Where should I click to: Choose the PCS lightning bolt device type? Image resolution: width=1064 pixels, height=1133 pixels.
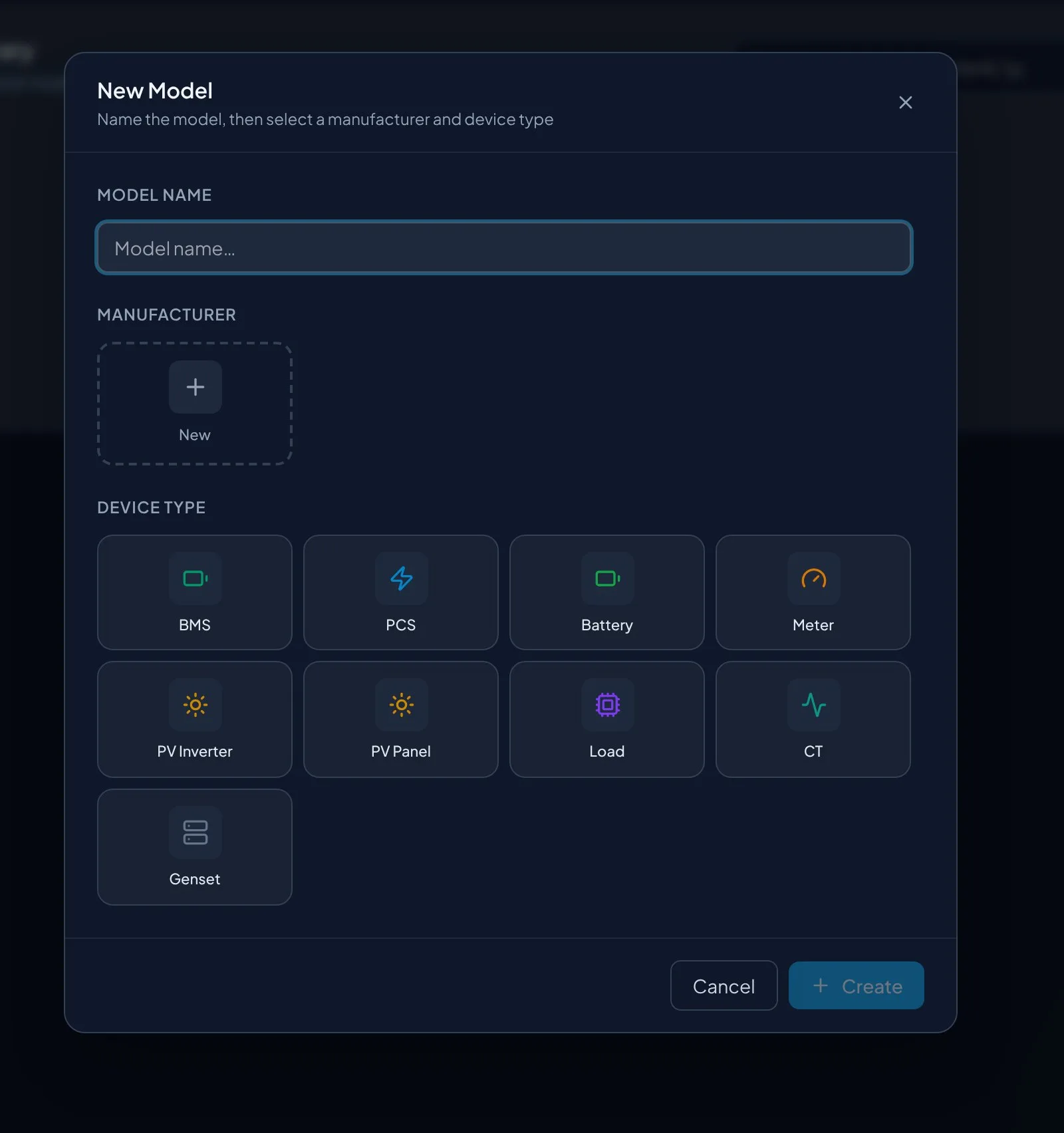click(400, 592)
